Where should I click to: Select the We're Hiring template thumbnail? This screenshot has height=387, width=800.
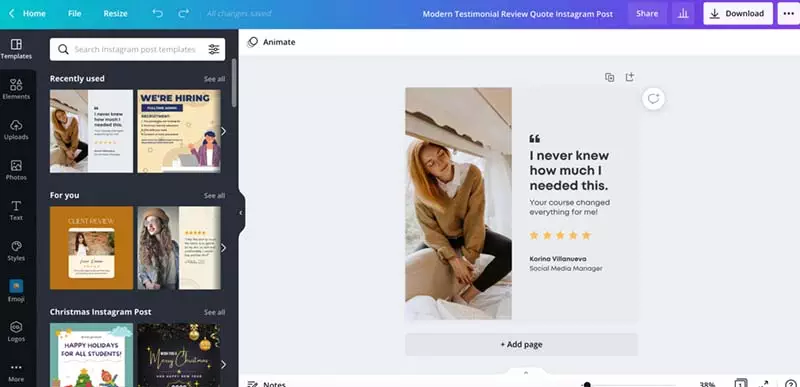tap(179, 132)
